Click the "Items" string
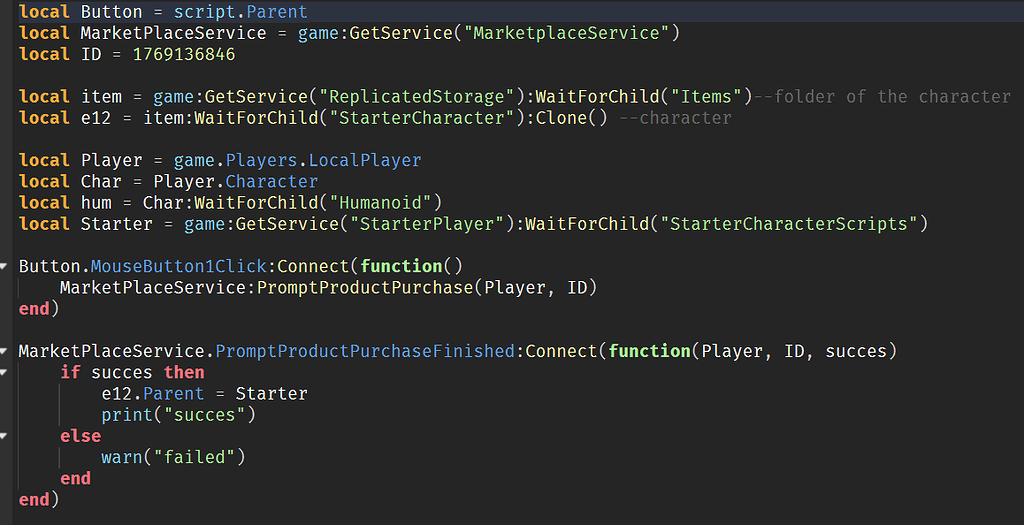1024x525 pixels. [707, 97]
